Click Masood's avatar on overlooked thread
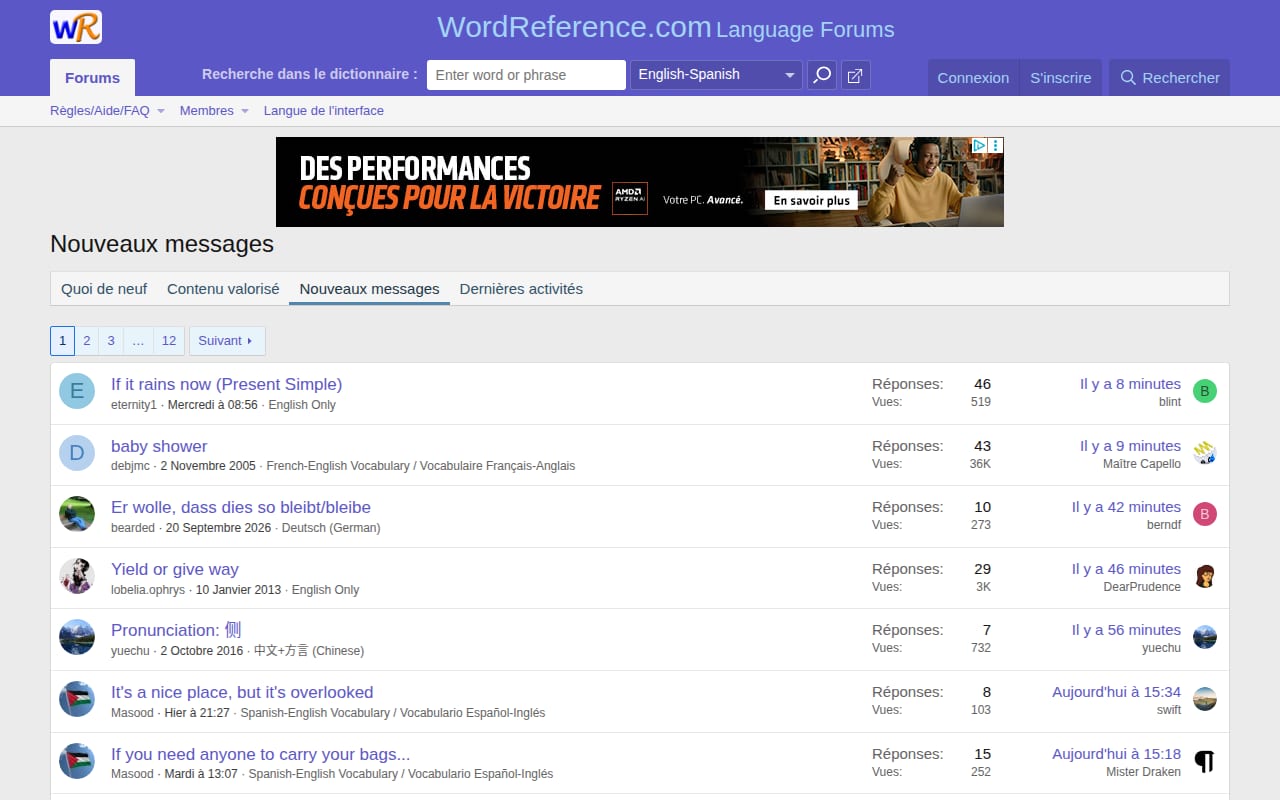1280x800 pixels. [77, 700]
